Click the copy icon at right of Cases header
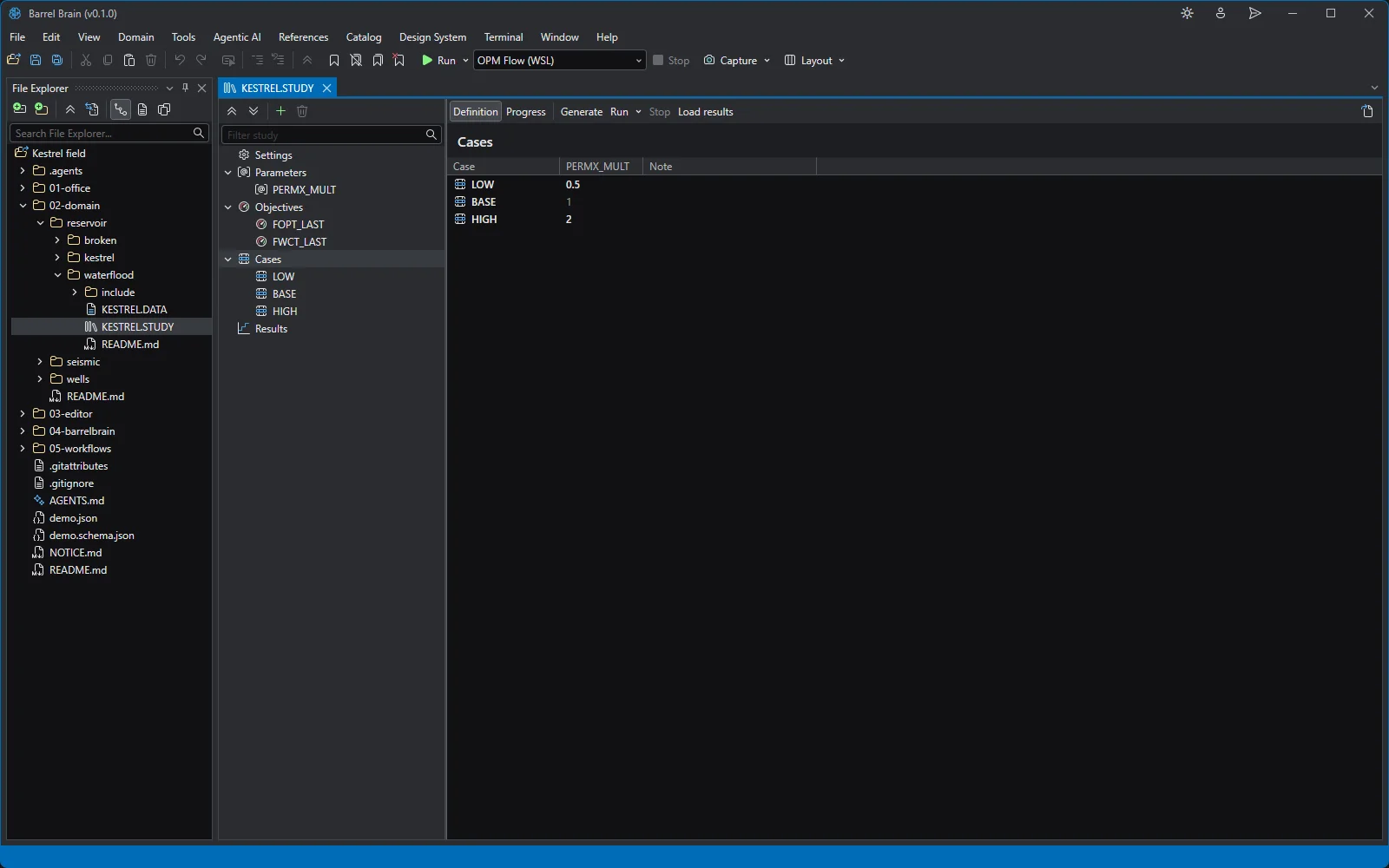Screen dimensions: 1389x868 click(x=1367, y=111)
